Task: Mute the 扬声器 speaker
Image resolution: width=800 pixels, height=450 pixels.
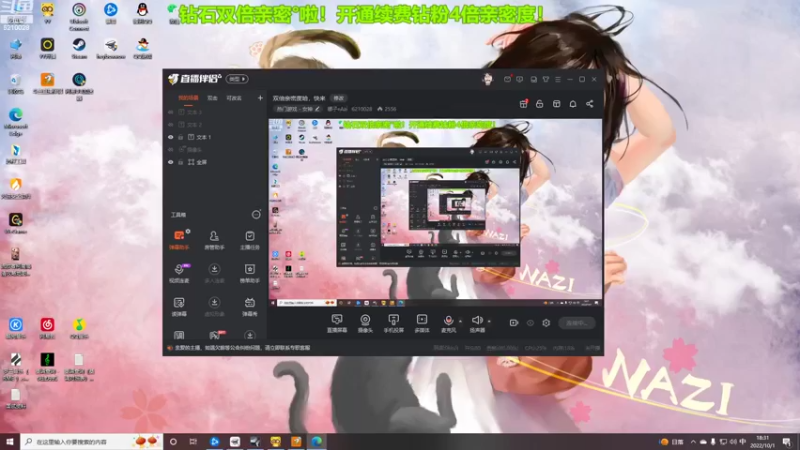Action: (x=477, y=320)
